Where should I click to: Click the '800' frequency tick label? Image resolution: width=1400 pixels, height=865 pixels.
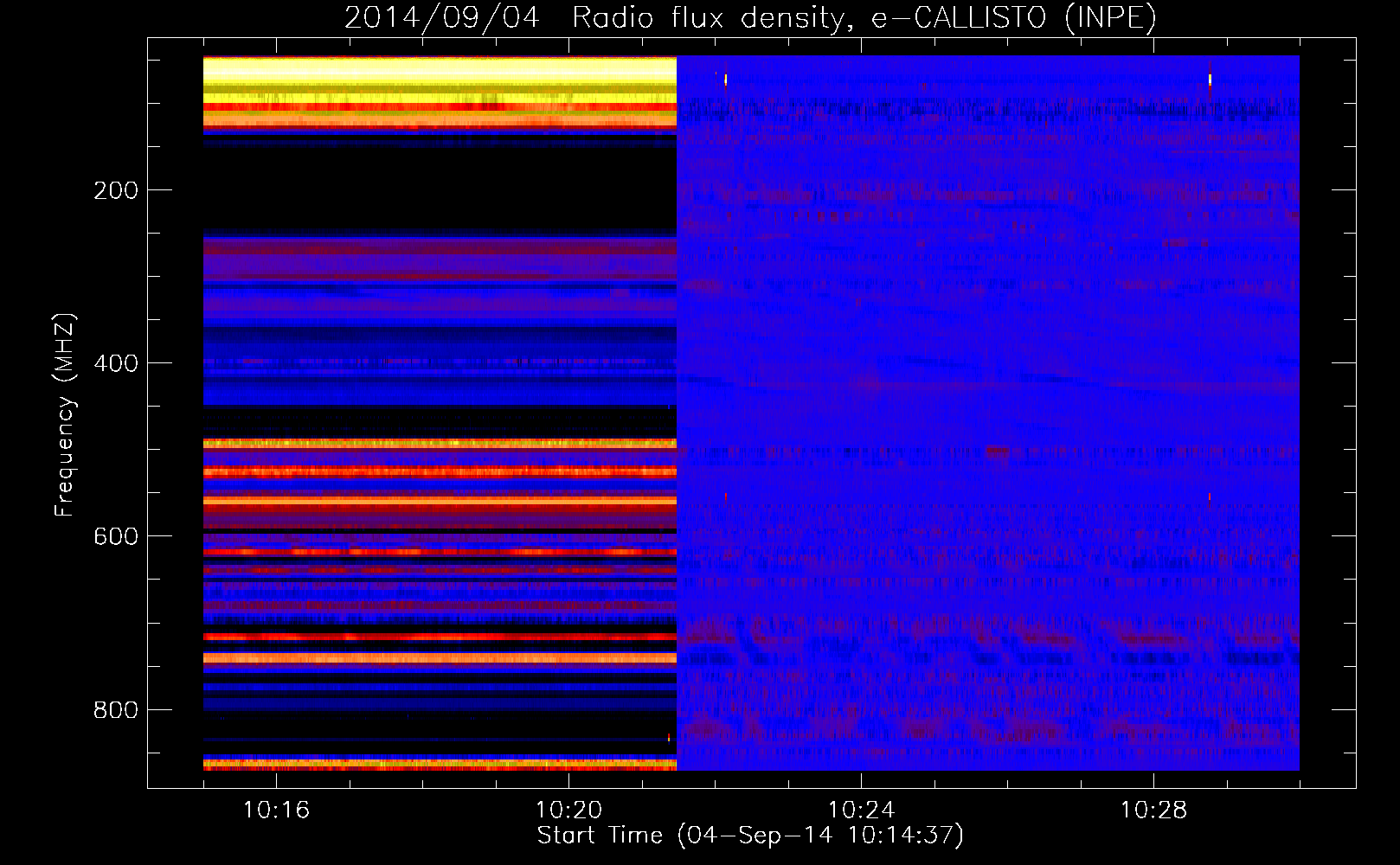pyautogui.click(x=116, y=710)
